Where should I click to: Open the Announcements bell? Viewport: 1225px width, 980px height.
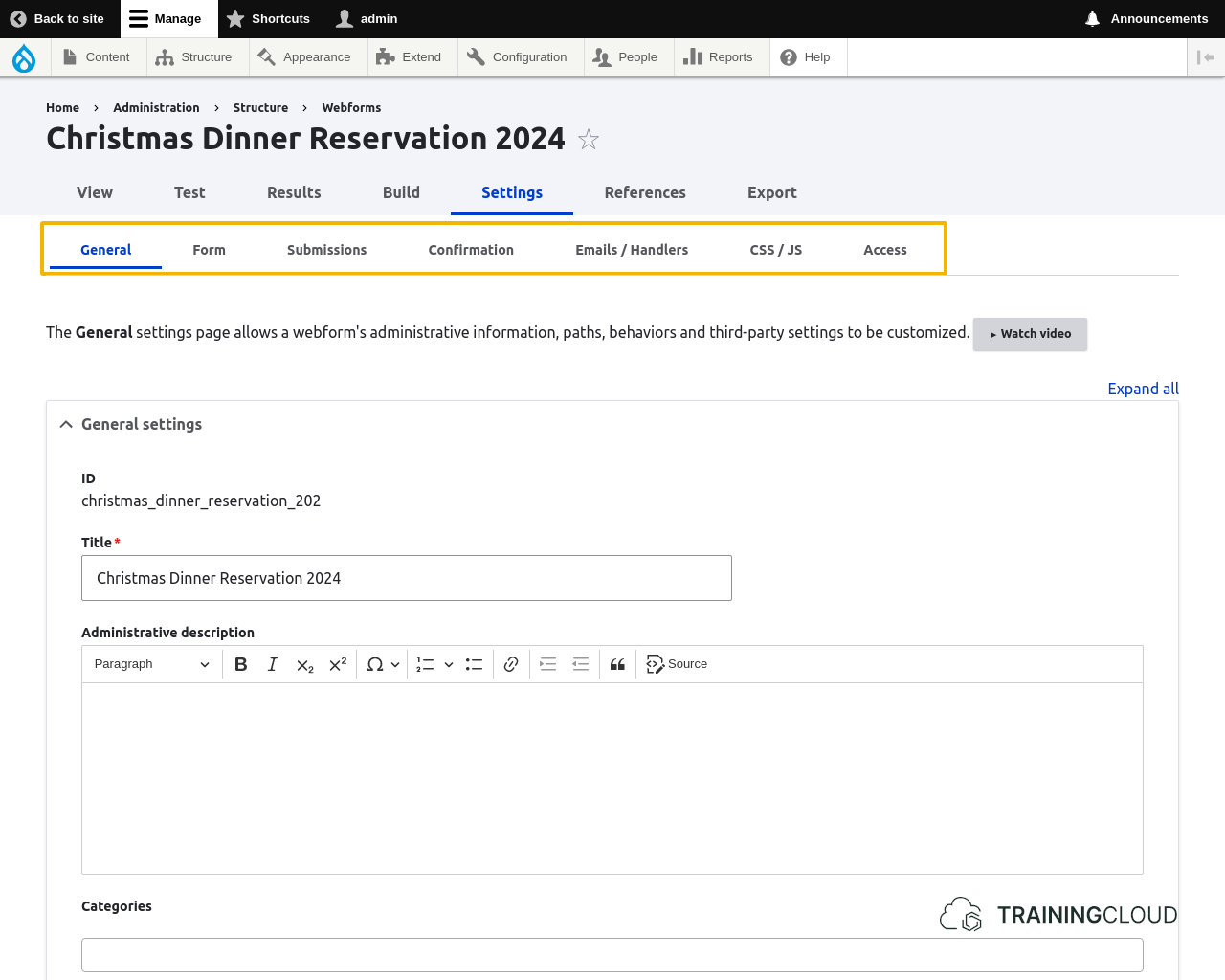(1147, 19)
